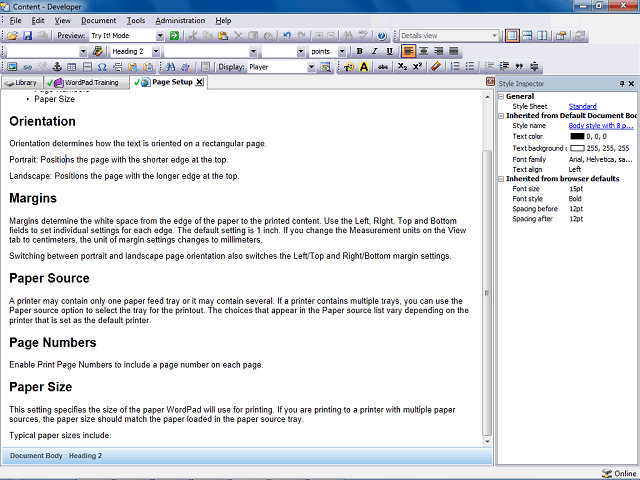Open the font size dropdown left of points
Image resolution: width=640 pixels, height=480 pixels.
click(301, 51)
